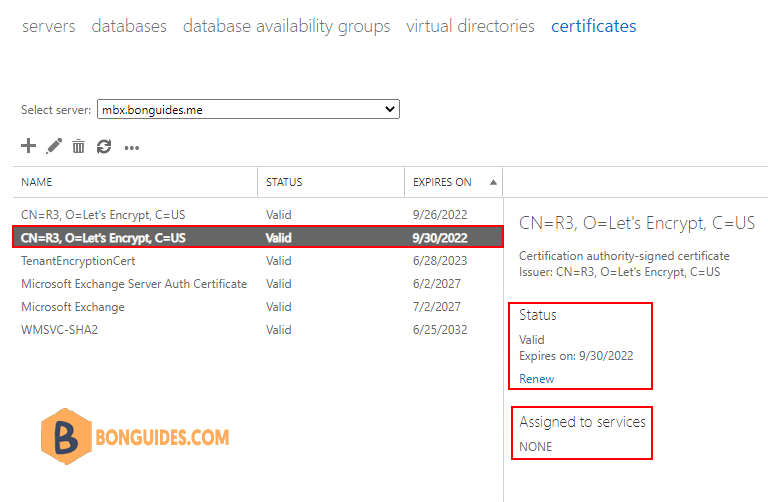Open the more options ellipsis menu
768x502 pixels.
(132, 148)
